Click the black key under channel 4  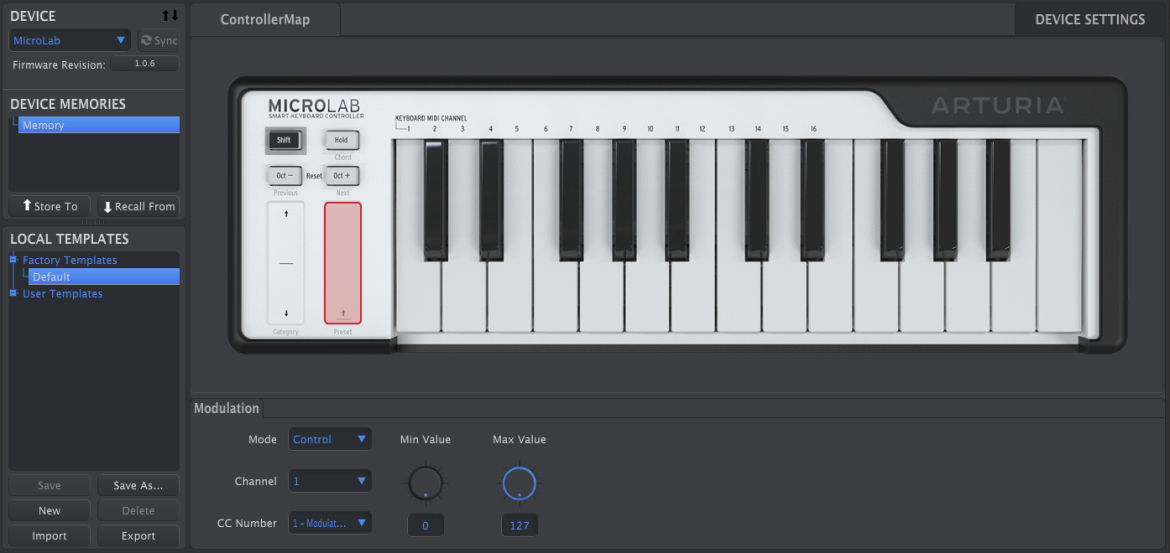491,199
